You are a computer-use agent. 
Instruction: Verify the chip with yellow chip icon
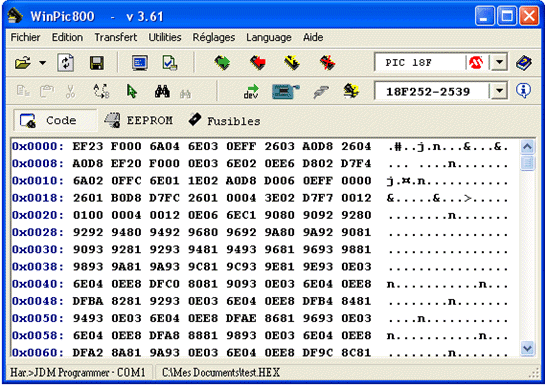[292, 63]
